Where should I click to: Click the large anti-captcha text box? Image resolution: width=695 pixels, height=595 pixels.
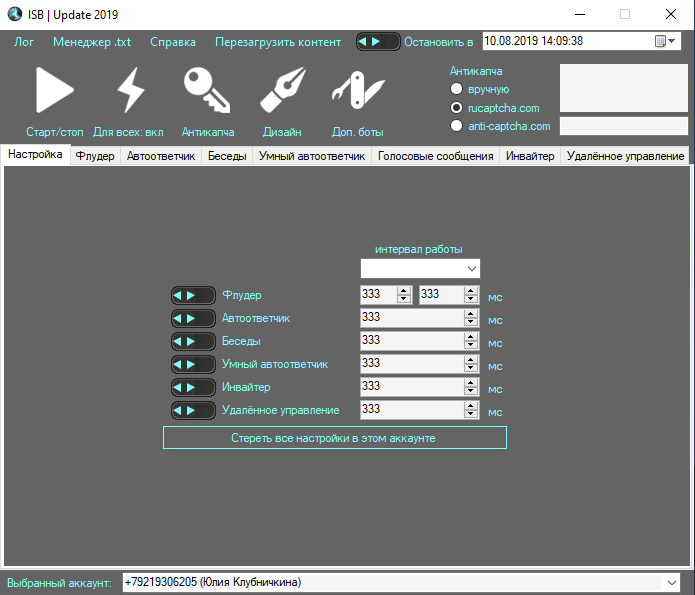624,88
